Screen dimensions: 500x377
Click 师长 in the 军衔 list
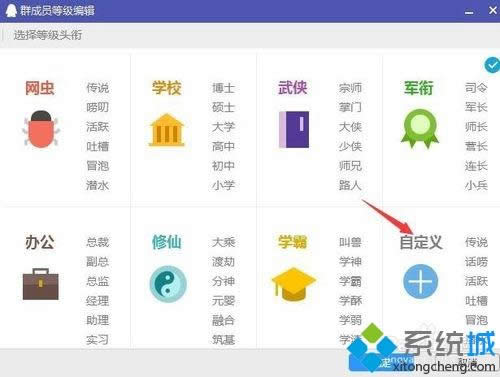coord(476,127)
